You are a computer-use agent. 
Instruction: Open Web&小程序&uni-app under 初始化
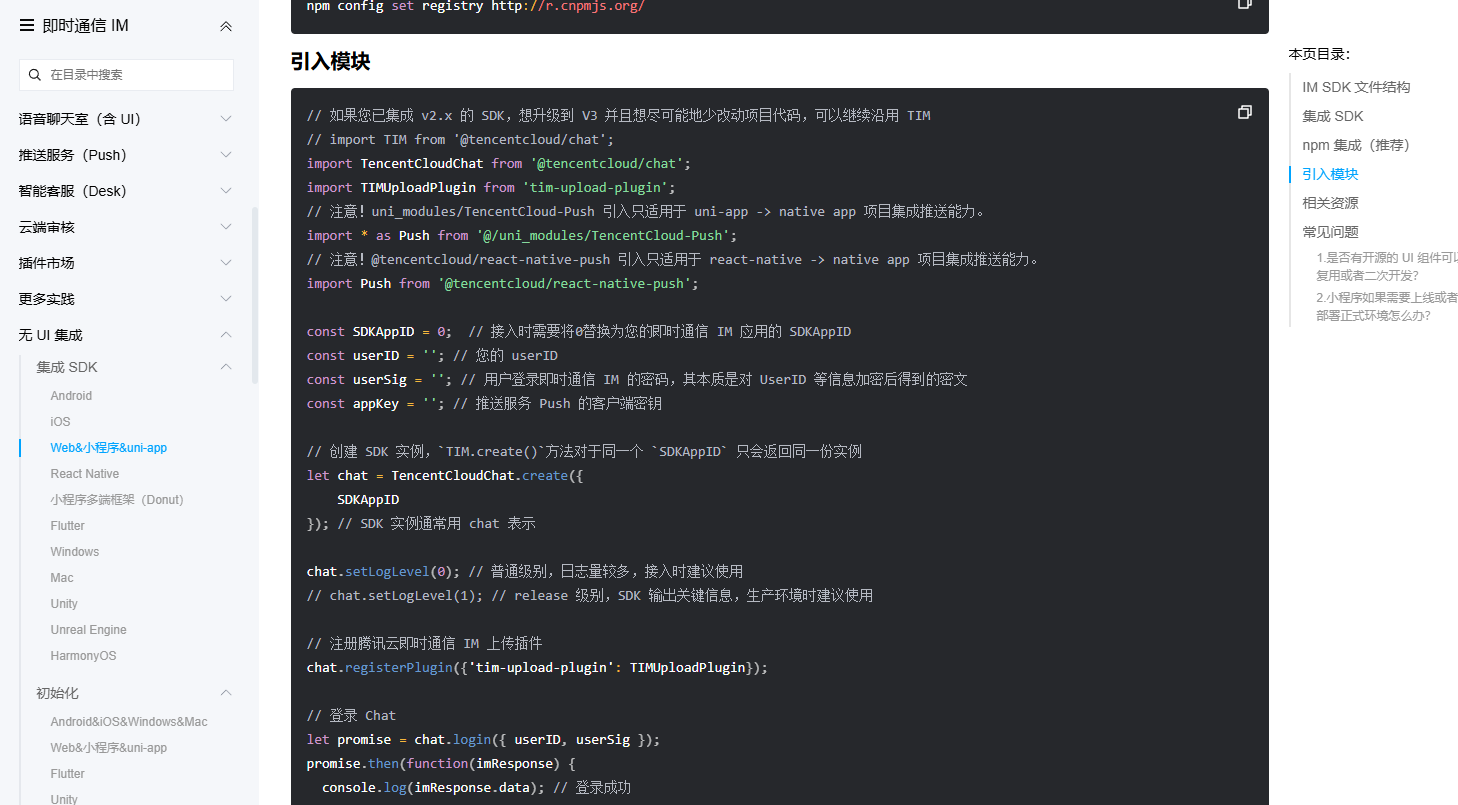[109, 748]
